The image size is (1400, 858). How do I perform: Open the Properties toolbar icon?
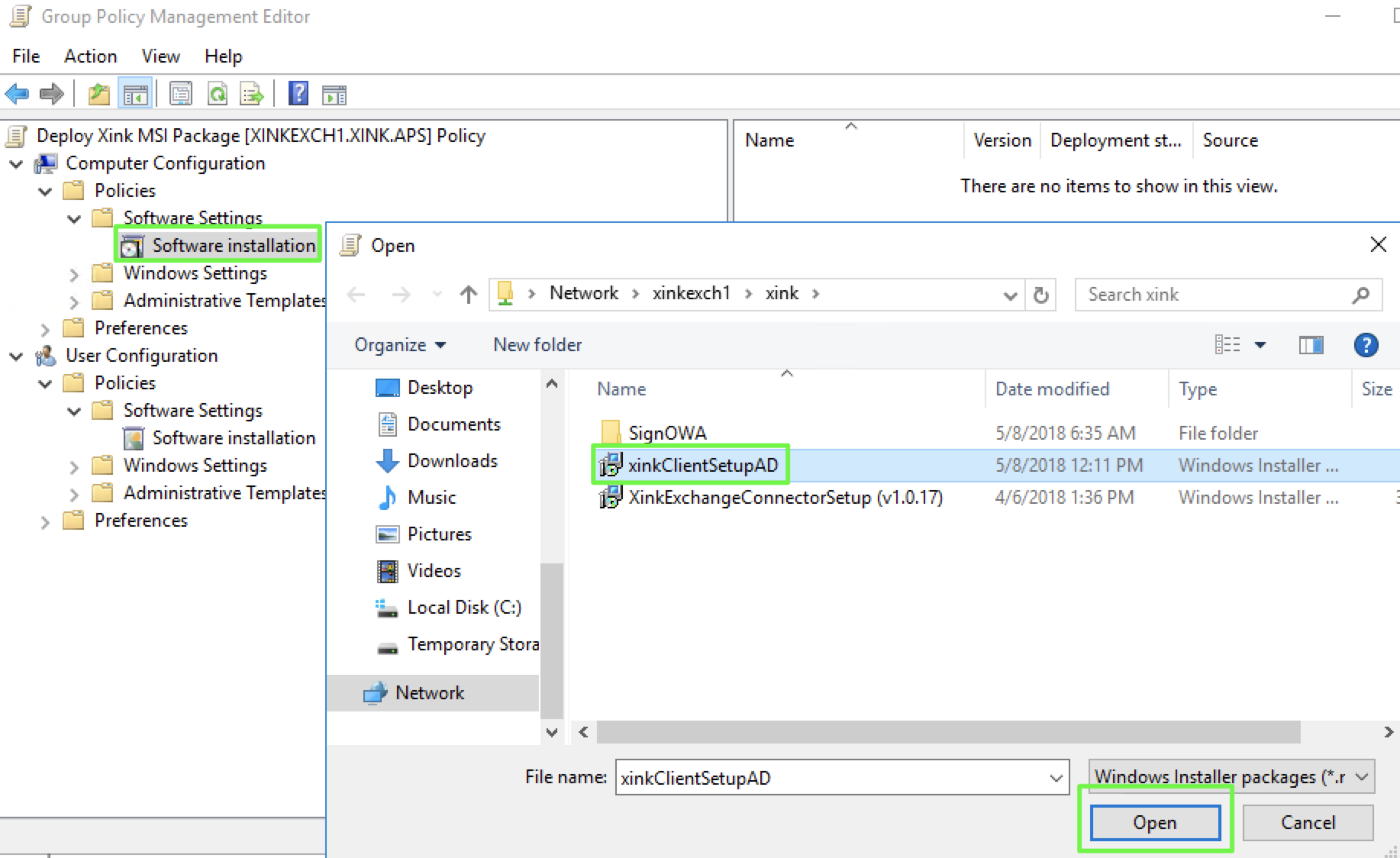pos(181,95)
